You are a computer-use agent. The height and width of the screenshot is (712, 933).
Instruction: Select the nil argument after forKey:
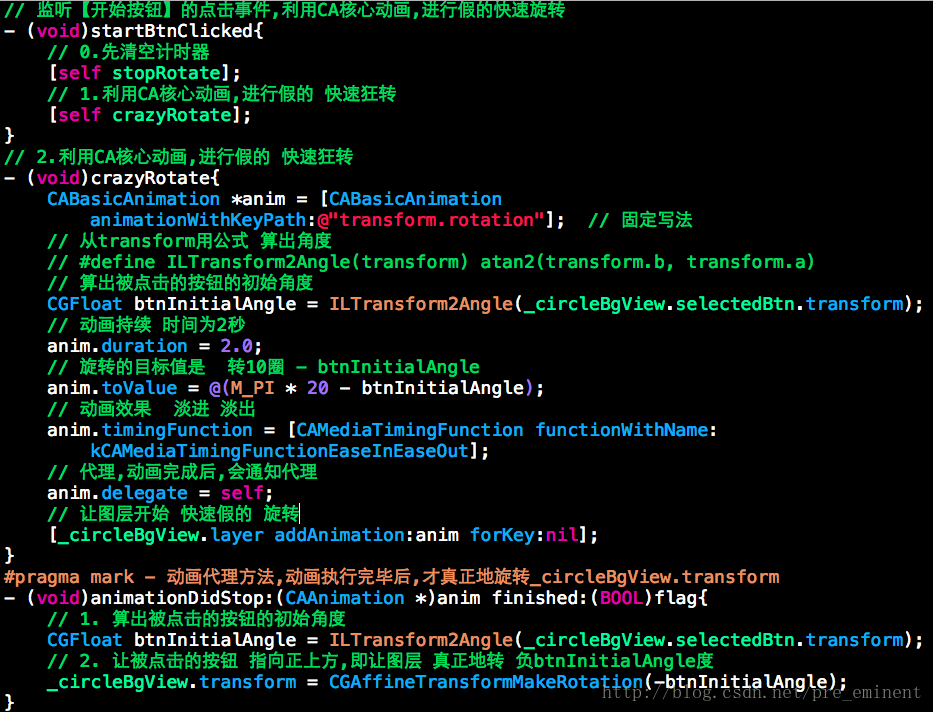coord(562,535)
